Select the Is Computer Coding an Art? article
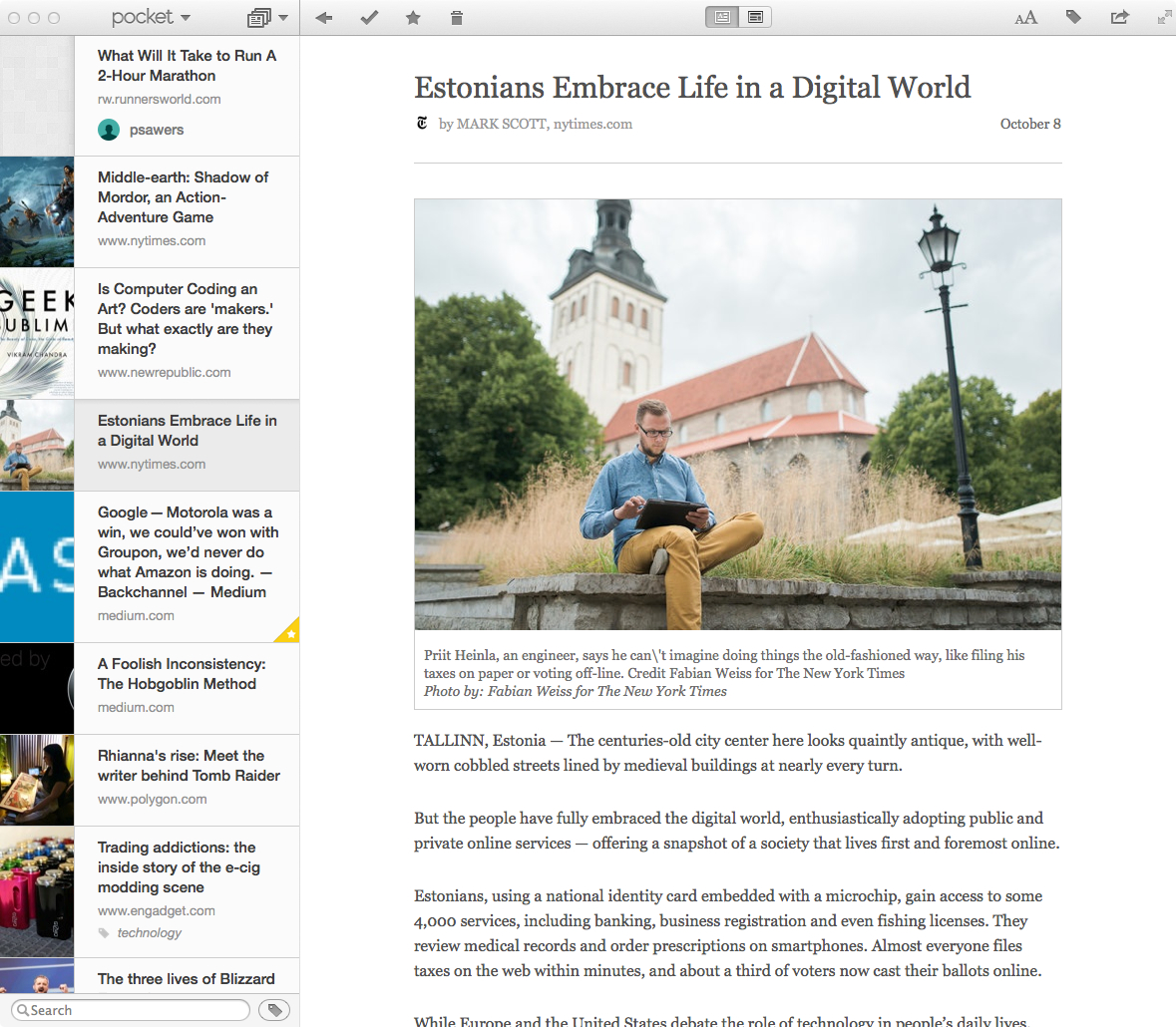 click(x=150, y=334)
